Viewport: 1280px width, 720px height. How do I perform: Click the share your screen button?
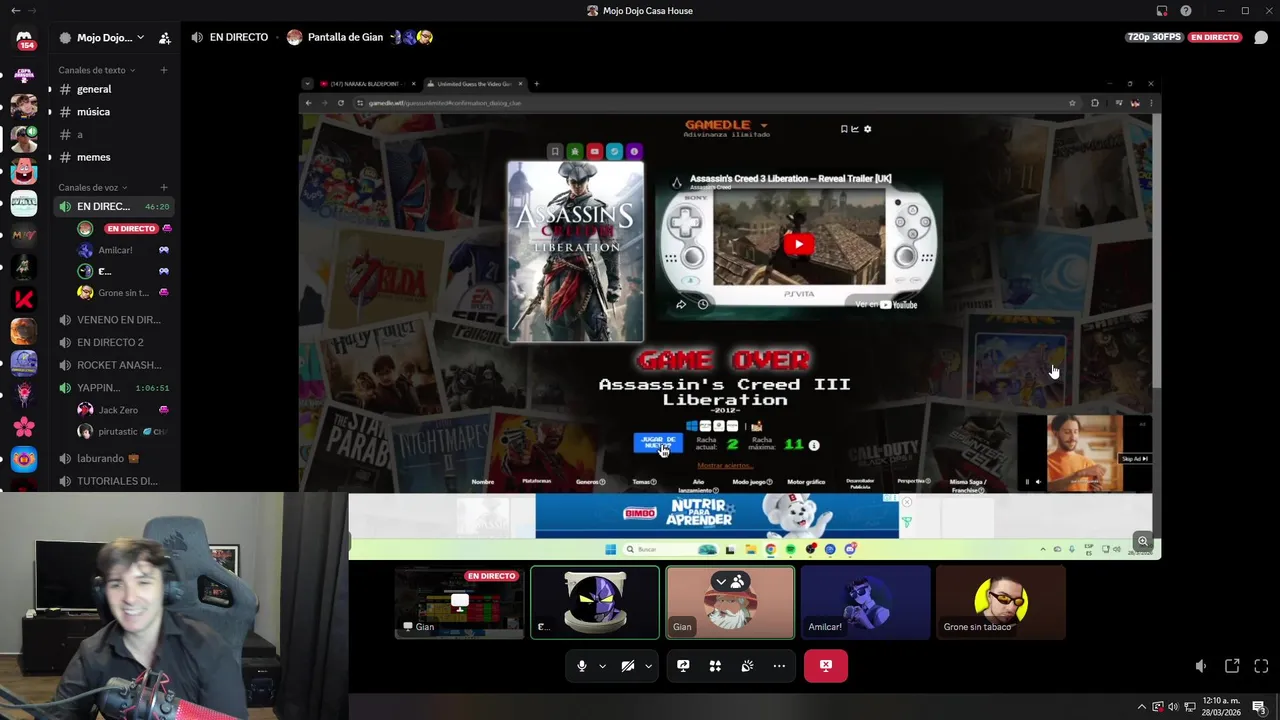click(x=683, y=666)
